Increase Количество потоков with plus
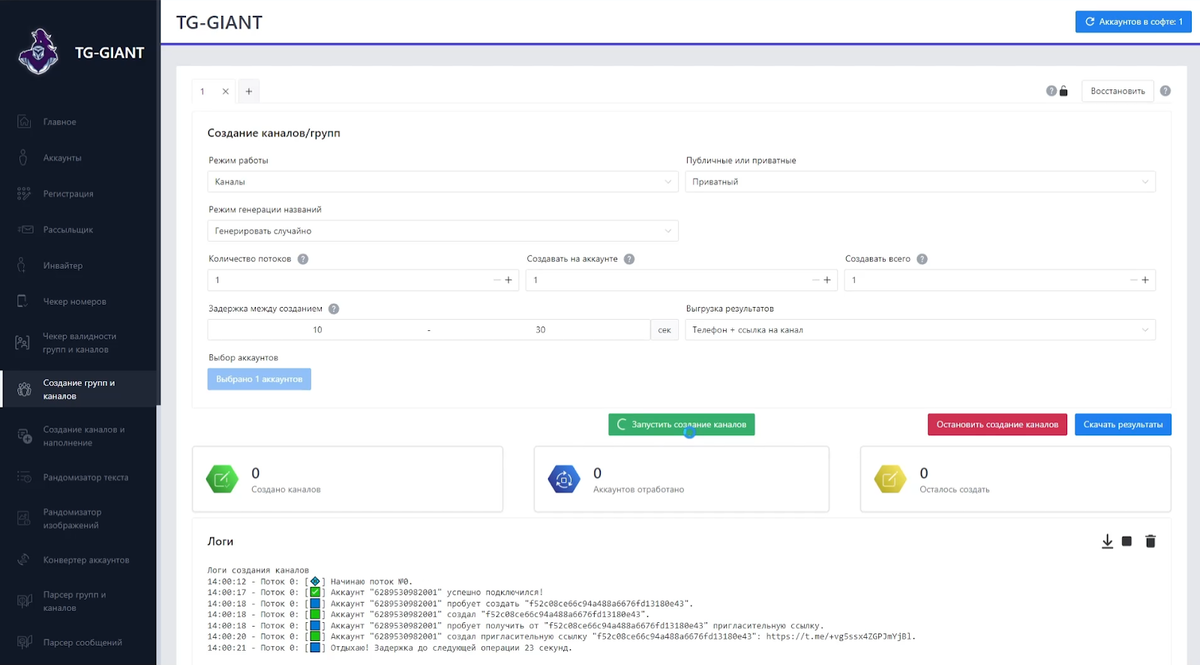 508,281
